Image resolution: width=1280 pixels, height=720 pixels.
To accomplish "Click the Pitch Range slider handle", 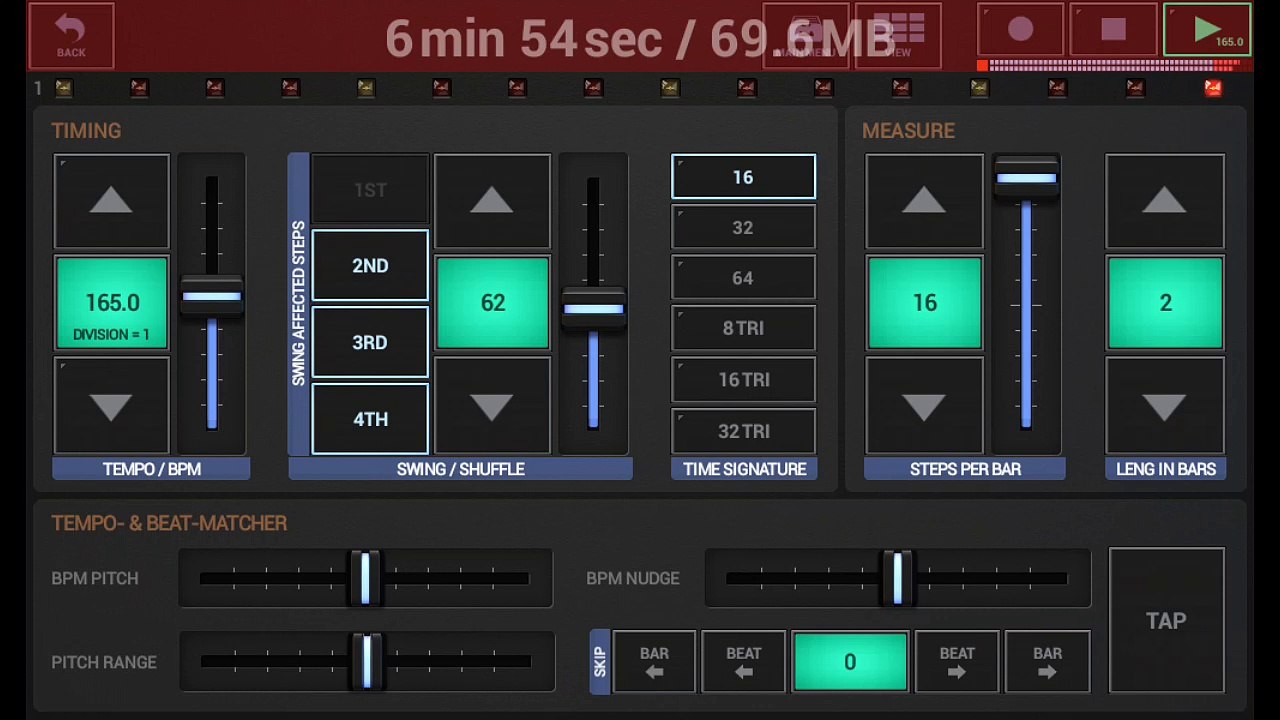I will (x=366, y=661).
